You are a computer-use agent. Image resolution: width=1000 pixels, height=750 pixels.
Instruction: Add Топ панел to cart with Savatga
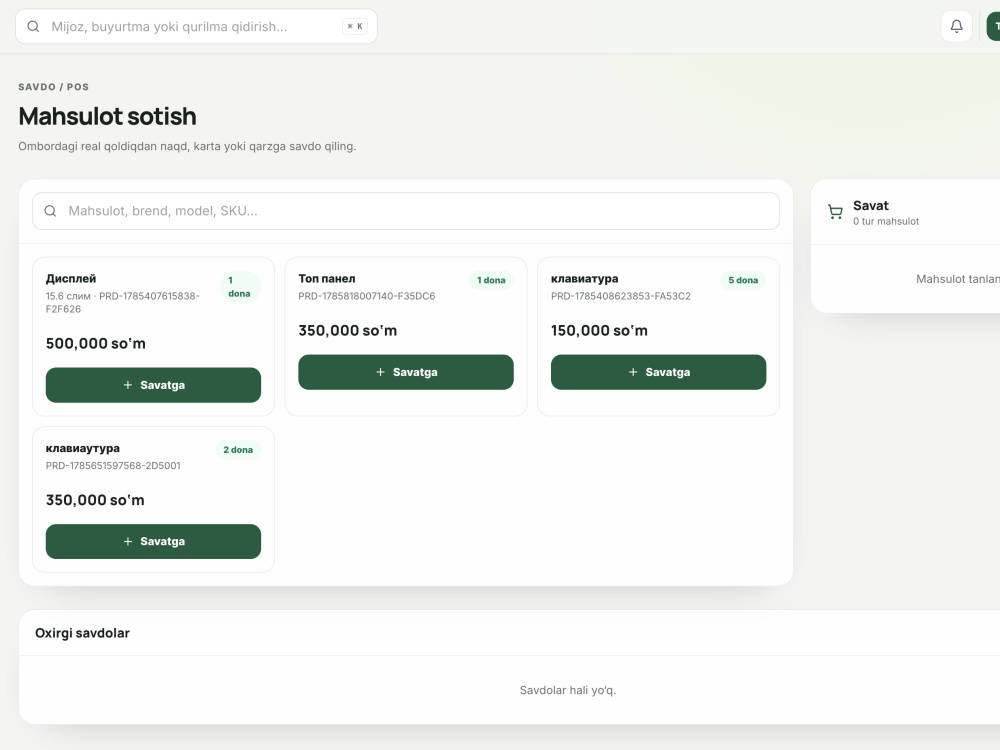pyautogui.click(x=406, y=372)
